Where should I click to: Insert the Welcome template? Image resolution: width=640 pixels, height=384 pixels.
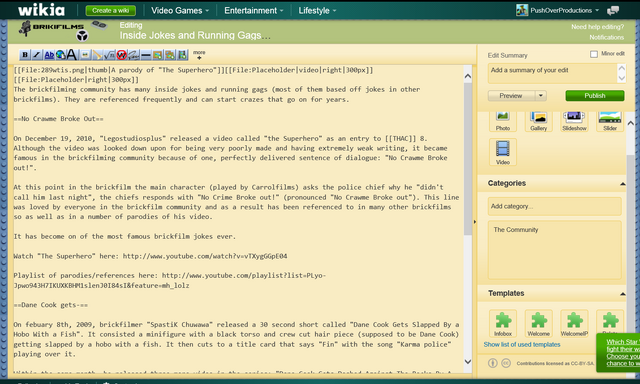click(x=538, y=323)
